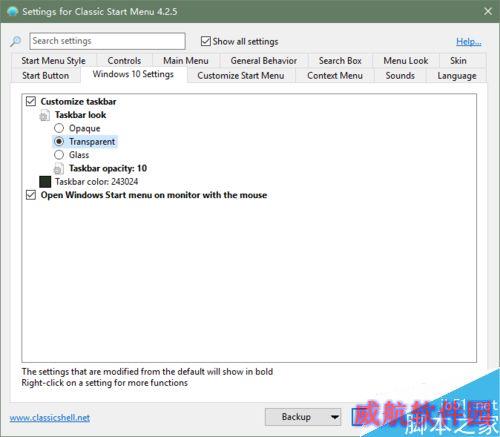The width and height of the screenshot is (500, 437).
Task: Open the Customize Start Menu tab
Action: [x=241, y=76]
